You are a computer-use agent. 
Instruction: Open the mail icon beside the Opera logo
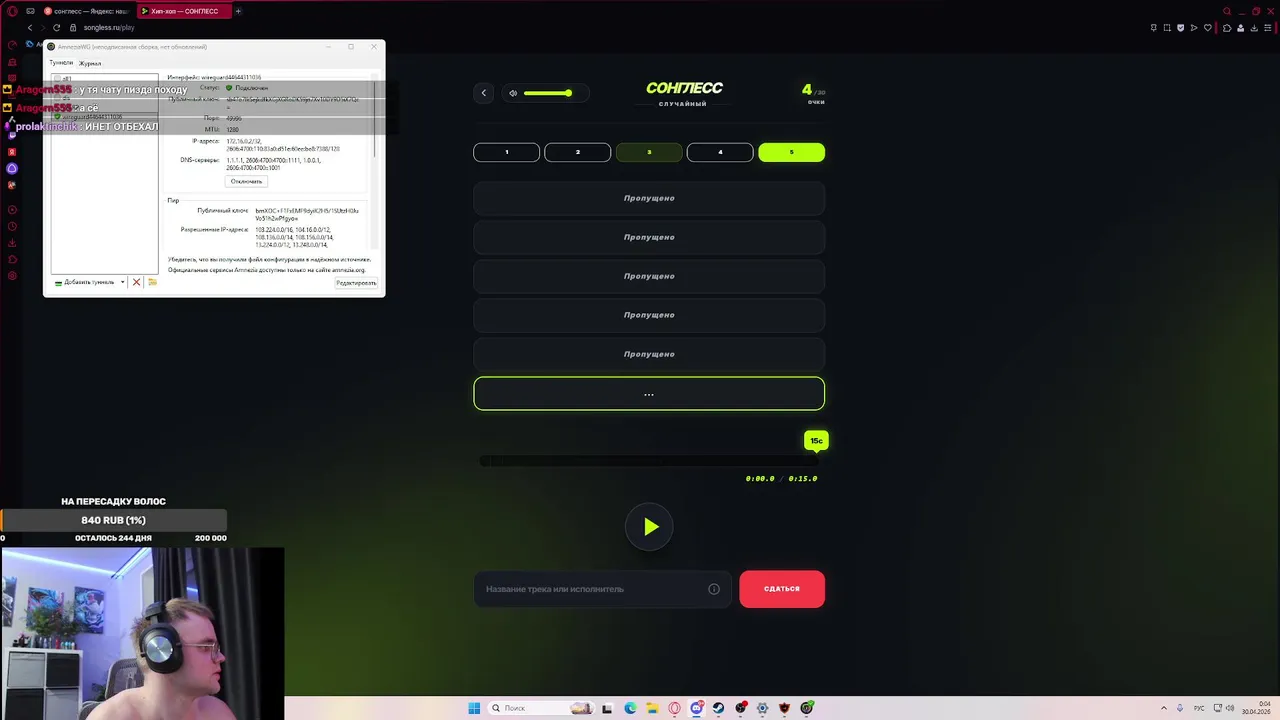click(x=30, y=11)
